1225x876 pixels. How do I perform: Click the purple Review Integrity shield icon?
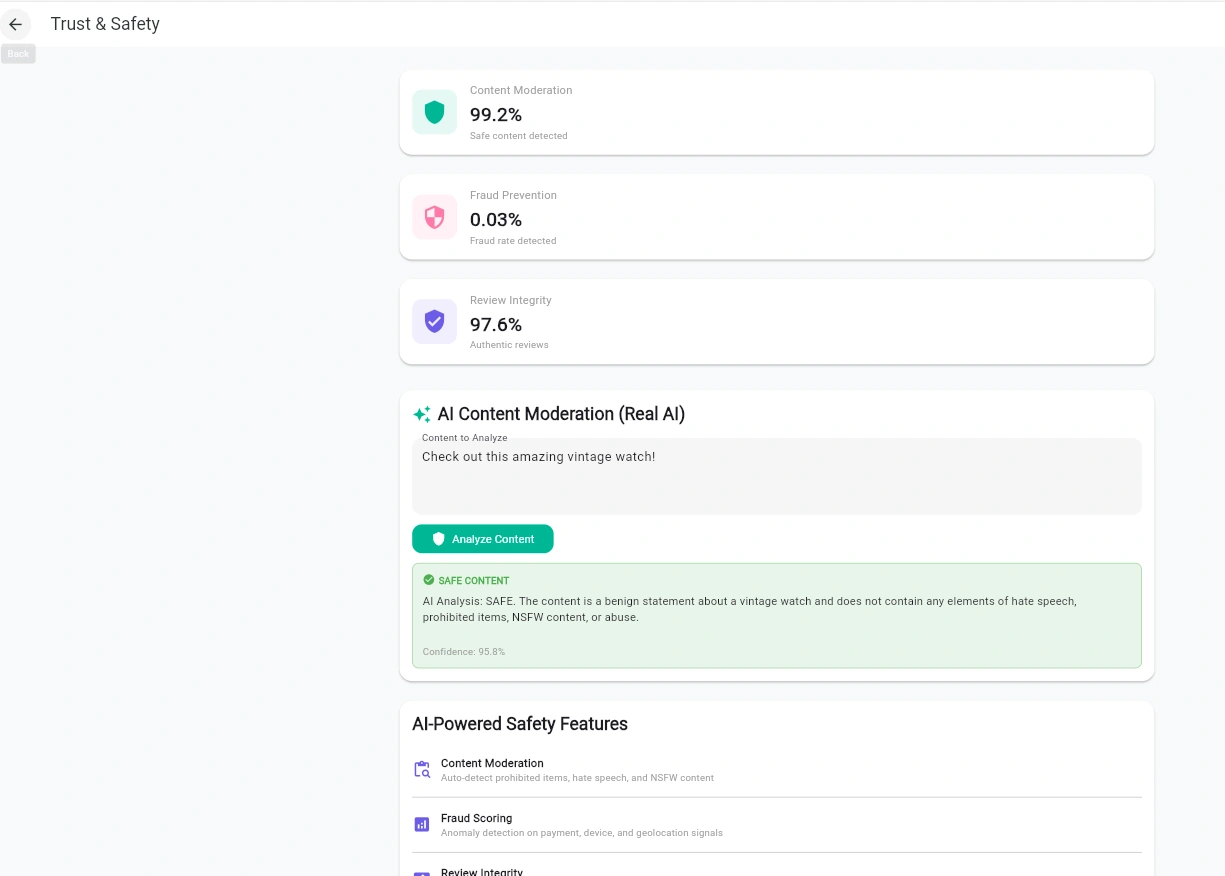coord(434,321)
